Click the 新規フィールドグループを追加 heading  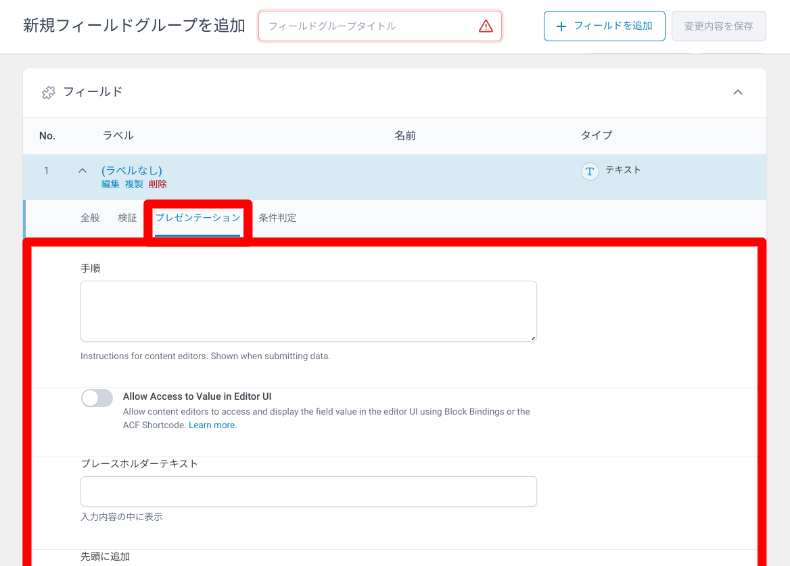tap(134, 25)
